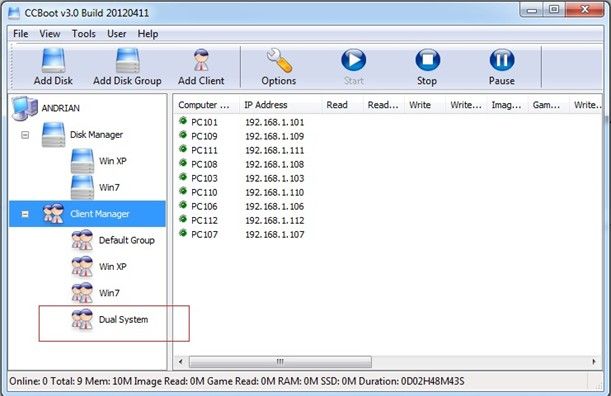Click the Pause service button
This screenshot has width=611, height=396.
(x=502, y=60)
